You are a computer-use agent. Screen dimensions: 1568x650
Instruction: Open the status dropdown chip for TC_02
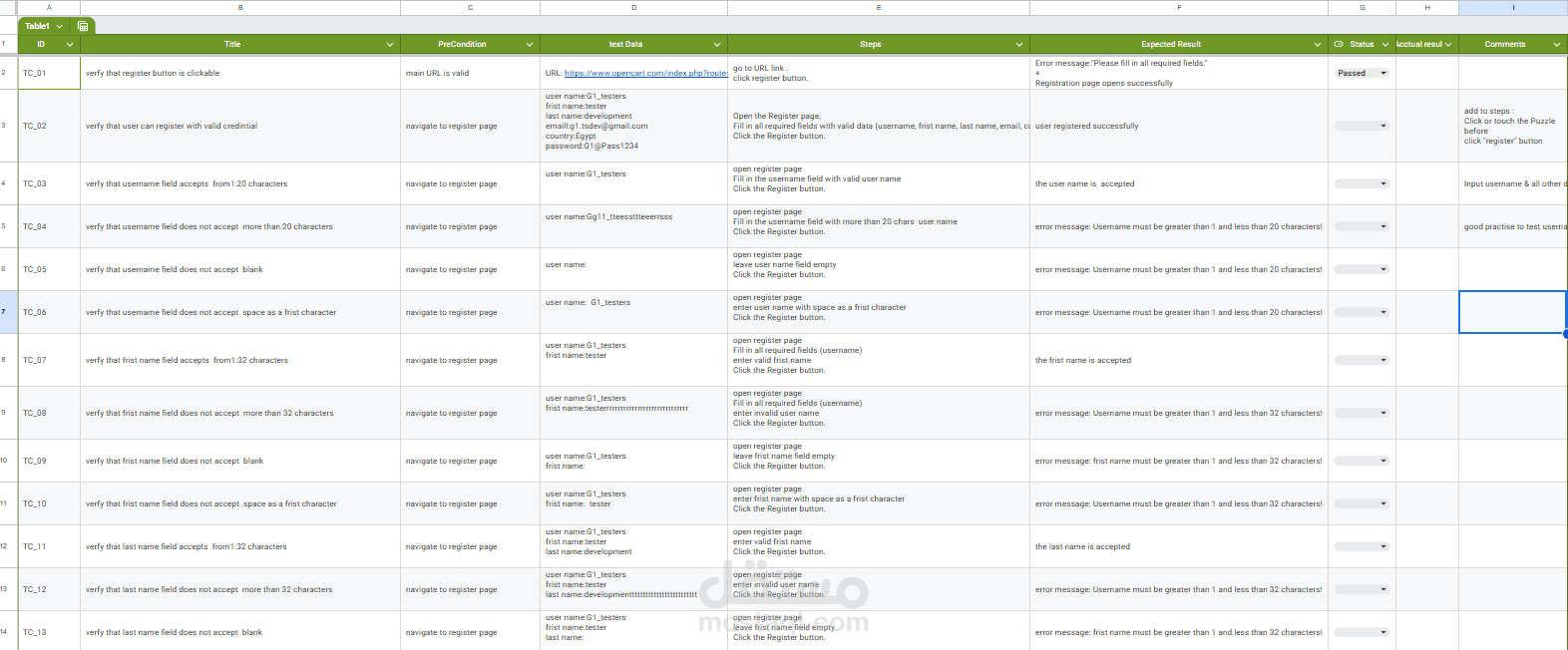click(1362, 126)
